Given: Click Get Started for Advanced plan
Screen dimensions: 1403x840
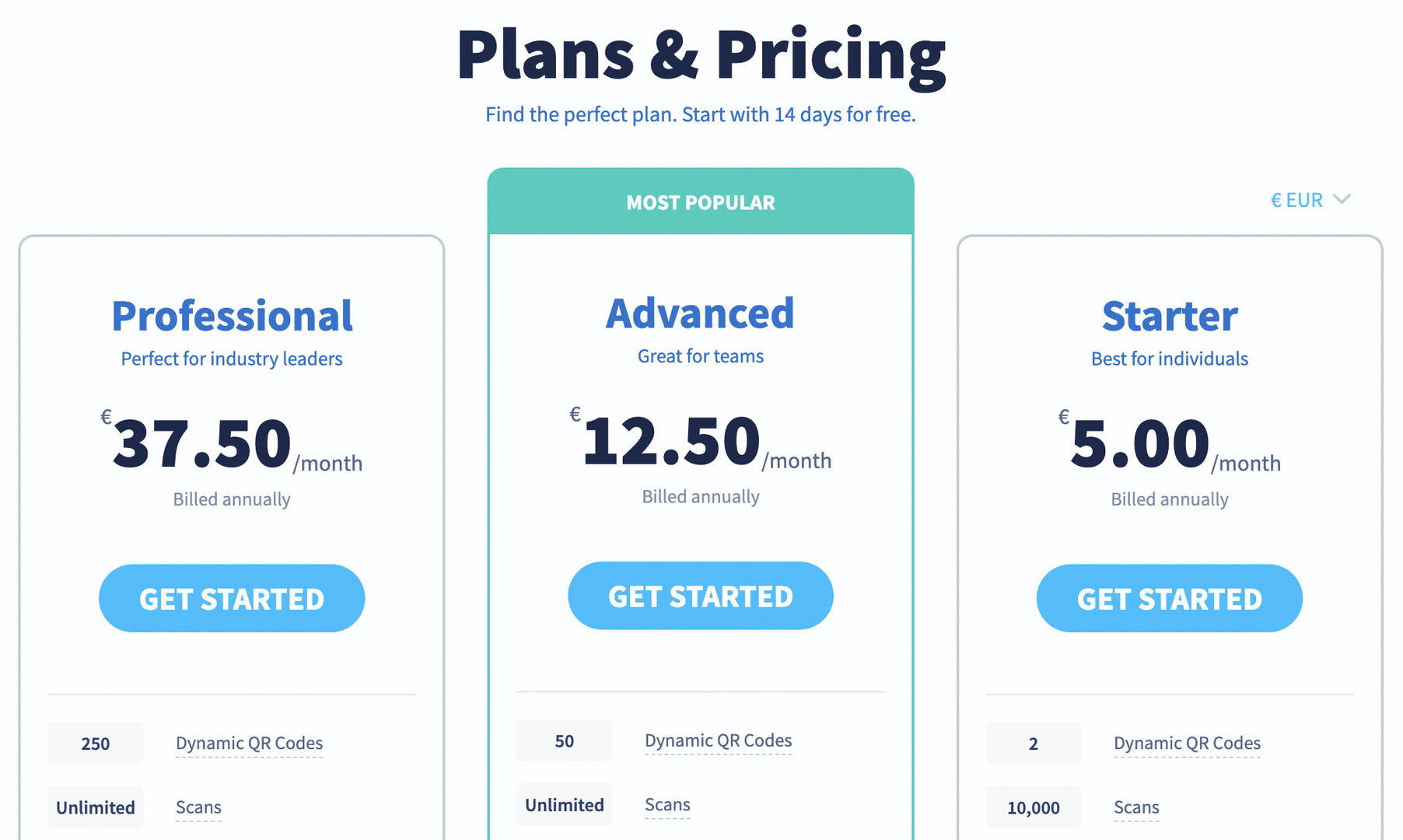Looking at the screenshot, I should point(700,596).
